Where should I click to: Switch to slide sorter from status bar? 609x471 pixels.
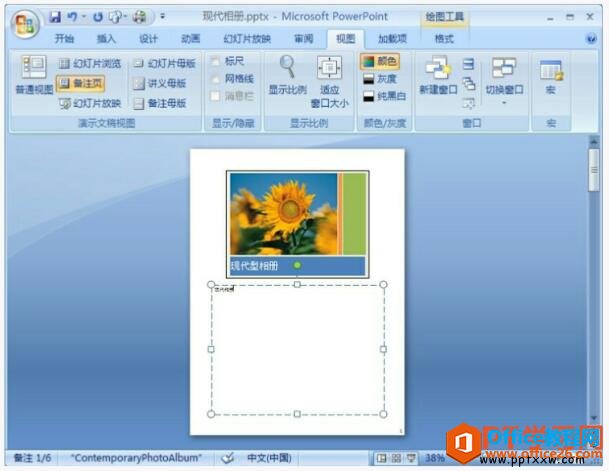(x=396, y=458)
